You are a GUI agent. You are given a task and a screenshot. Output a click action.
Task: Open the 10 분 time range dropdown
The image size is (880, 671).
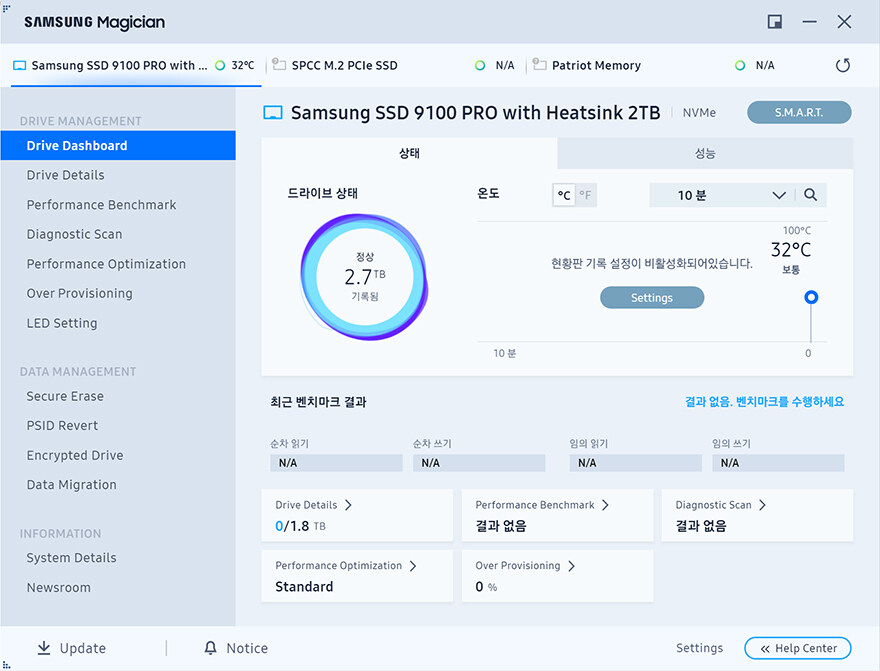722,195
